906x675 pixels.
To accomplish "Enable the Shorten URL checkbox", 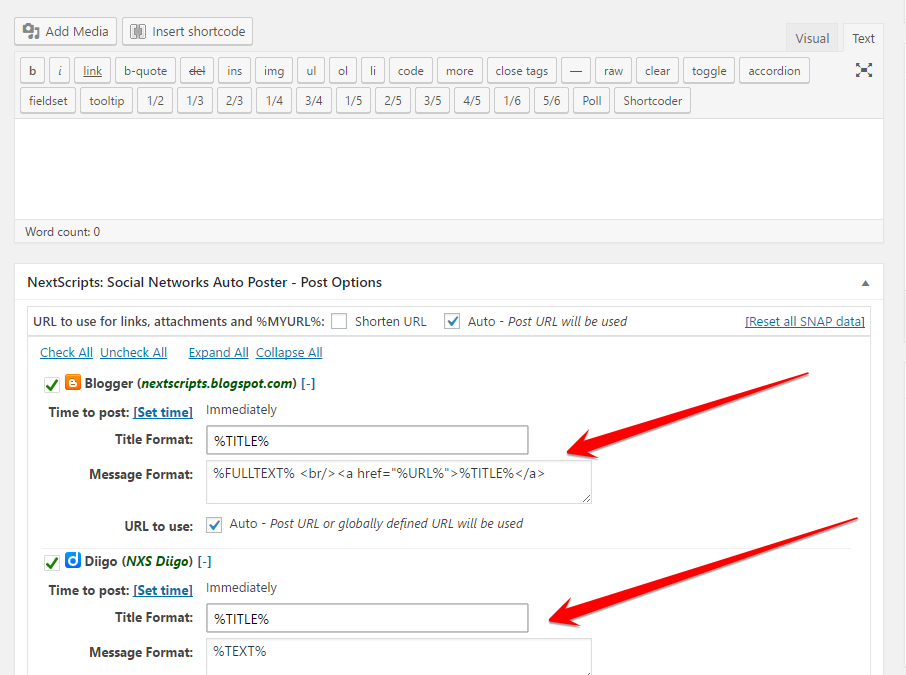I will pos(339,321).
